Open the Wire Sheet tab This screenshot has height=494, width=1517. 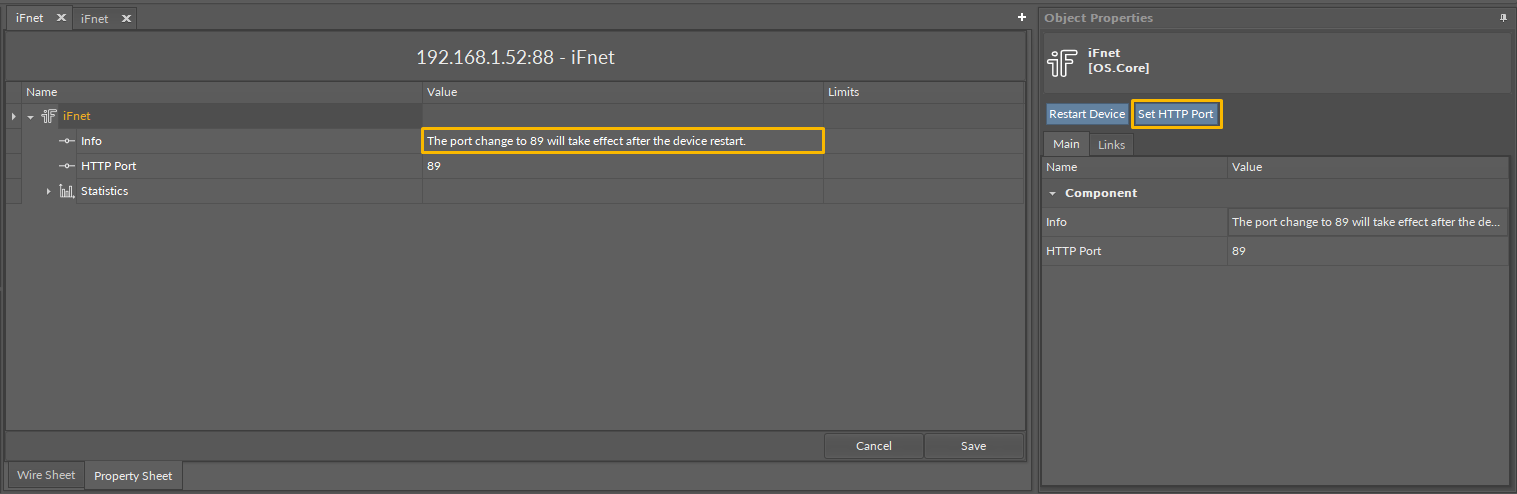click(46, 475)
